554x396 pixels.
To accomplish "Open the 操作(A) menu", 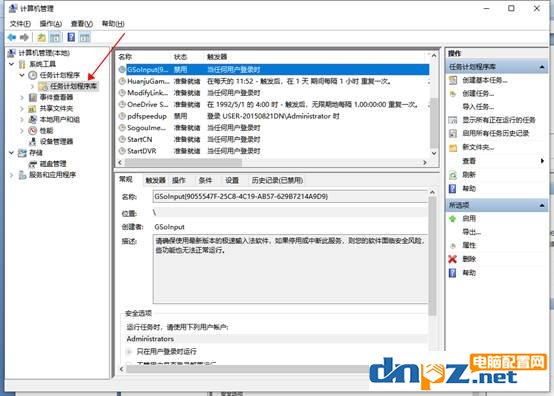I will tap(51, 24).
